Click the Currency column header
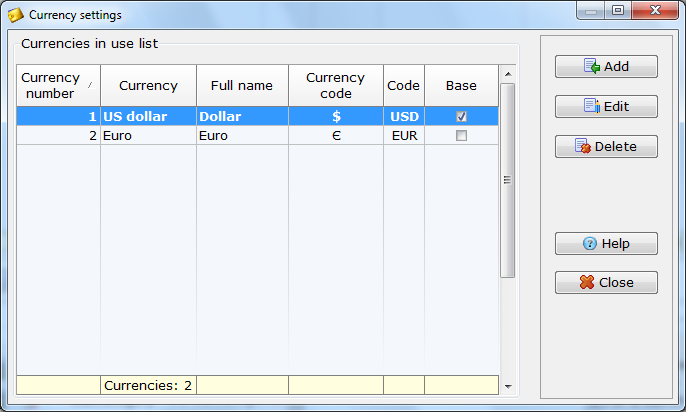This screenshot has width=686, height=412. click(x=148, y=86)
